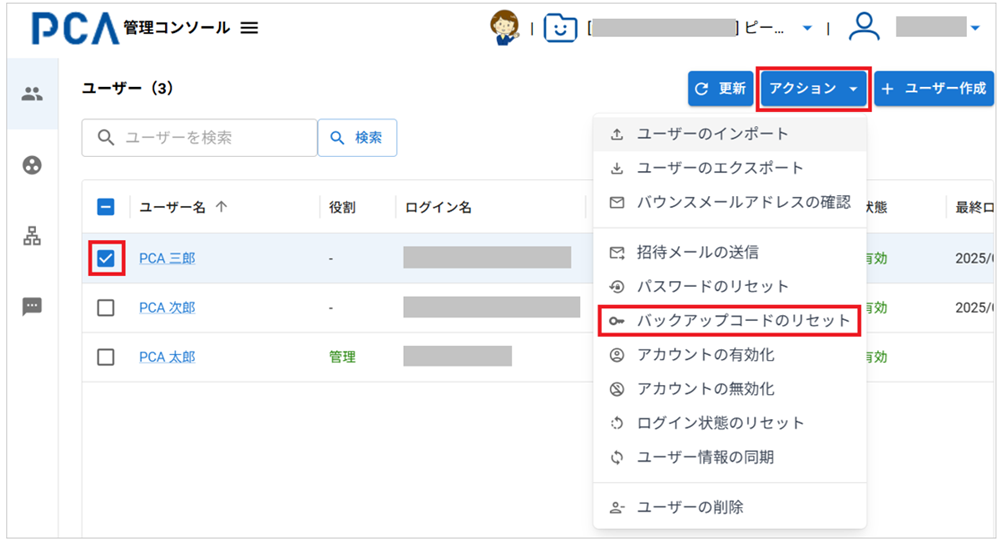Toggle the select-all header checkbox
Viewport: 1000px width, 543px height.
[106, 208]
